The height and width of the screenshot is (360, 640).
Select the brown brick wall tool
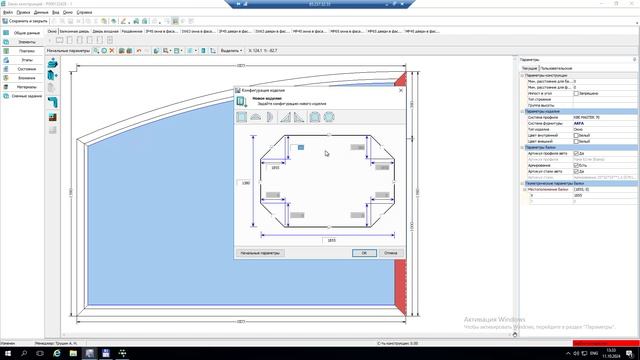pyautogui.click(x=53, y=118)
